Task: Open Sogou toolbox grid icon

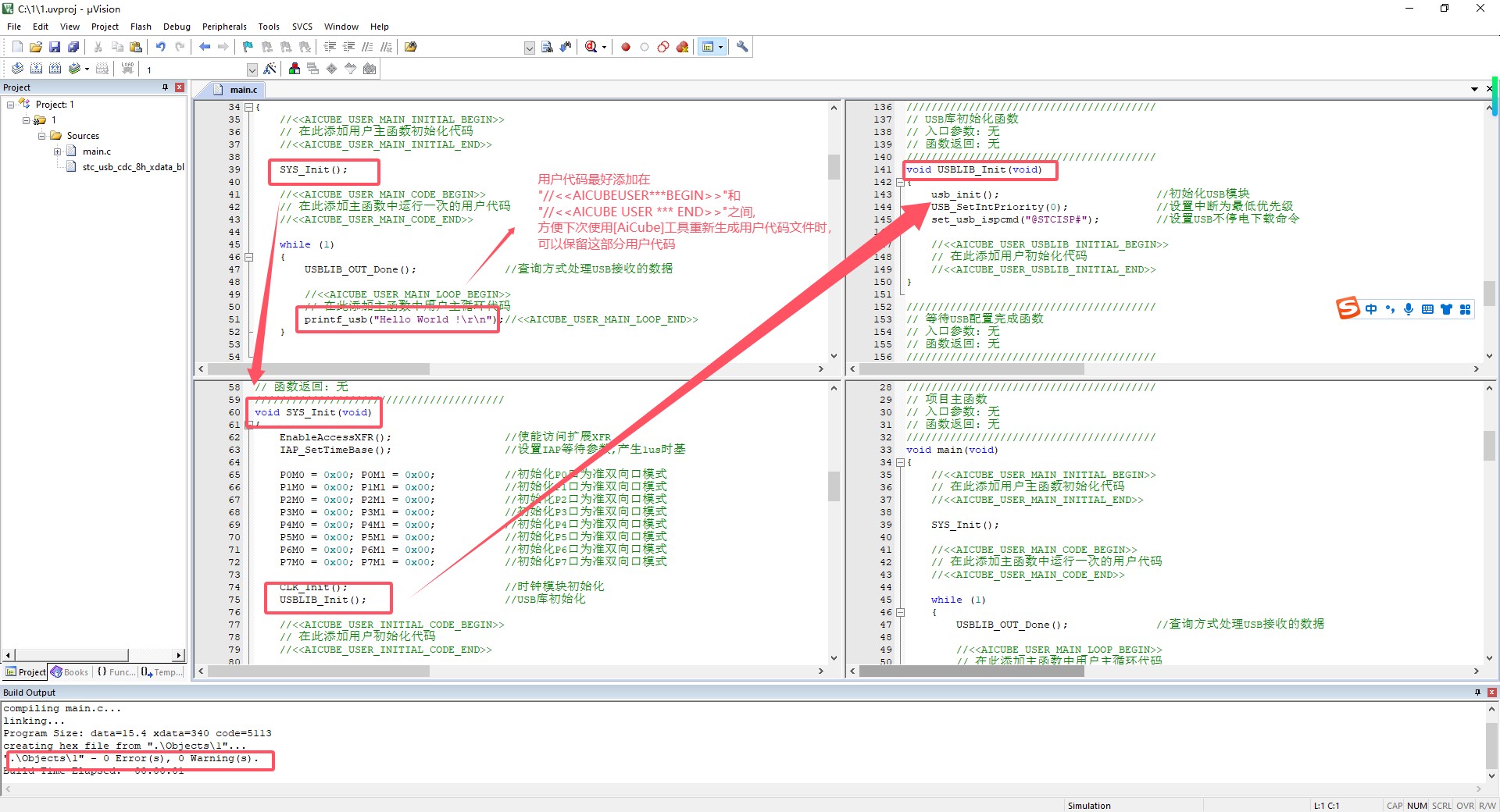Action: pos(1465,309)
